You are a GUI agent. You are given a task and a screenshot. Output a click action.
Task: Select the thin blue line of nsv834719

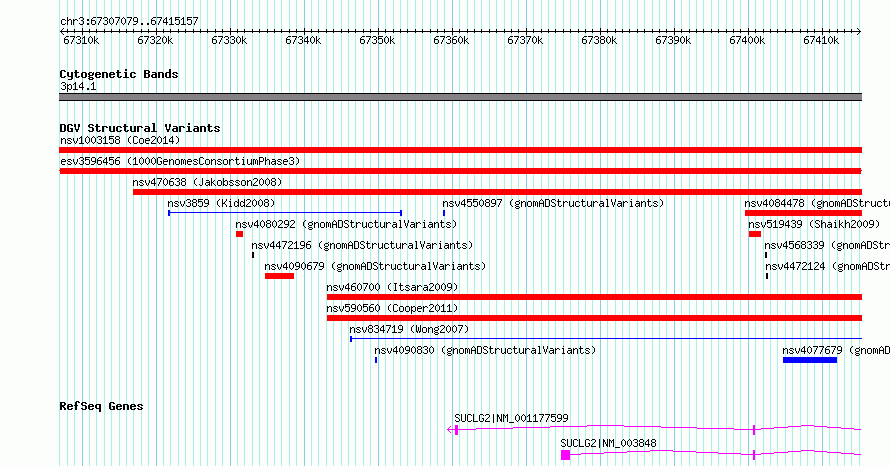pyautogui.click(x=606, y=339)
